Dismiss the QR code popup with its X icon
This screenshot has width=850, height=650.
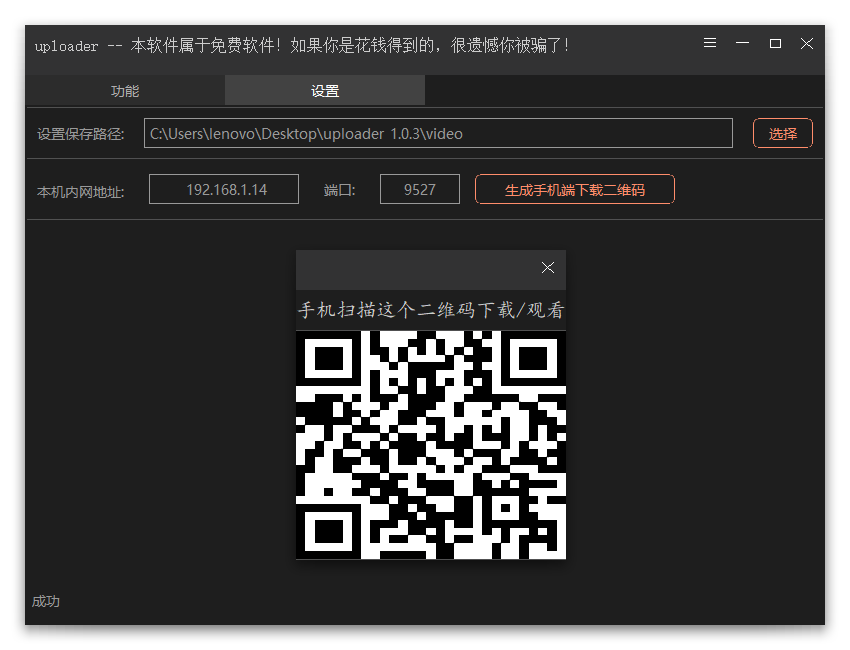pyautogui.click(x=547, y=267)
